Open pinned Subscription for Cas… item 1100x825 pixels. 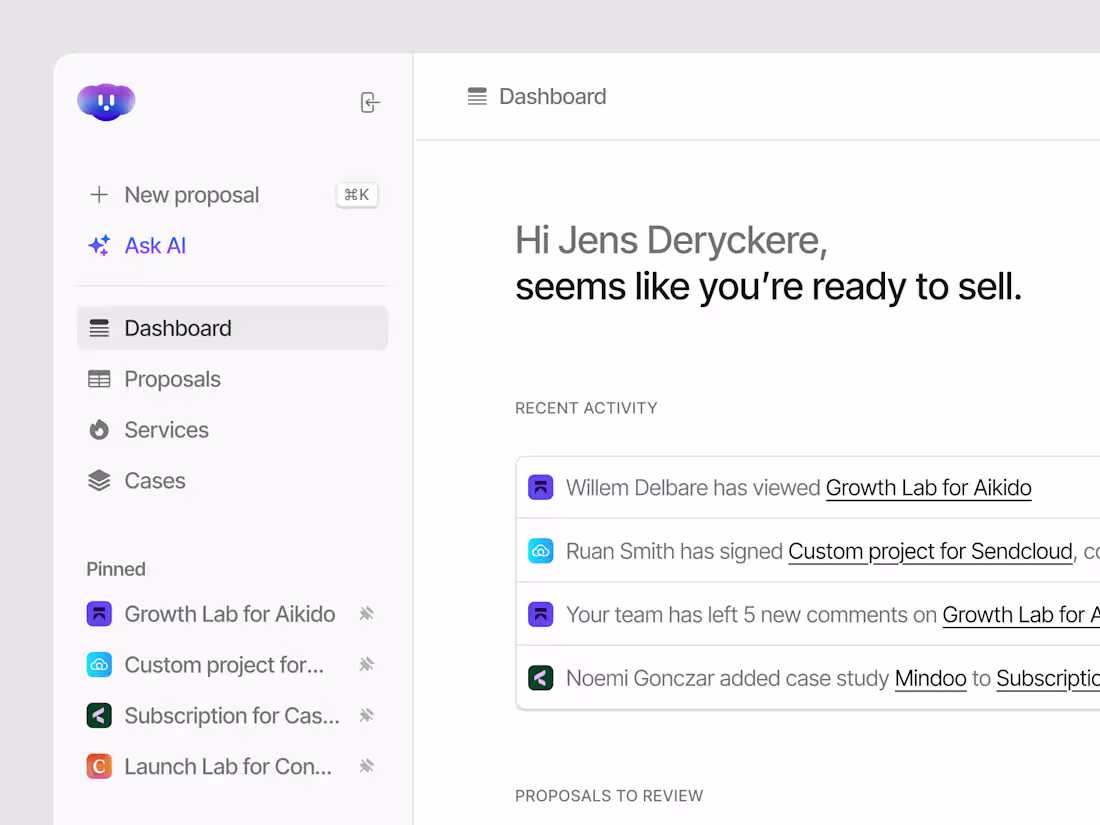pyautogui.click(x=232, y=716)
